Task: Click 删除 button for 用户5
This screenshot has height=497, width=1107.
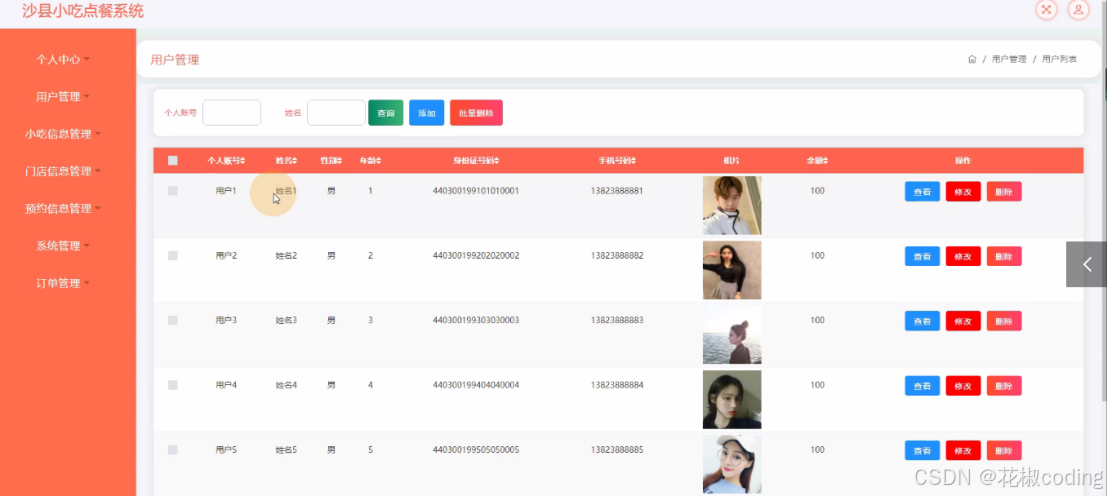Action: click(x=1004, y=450)
